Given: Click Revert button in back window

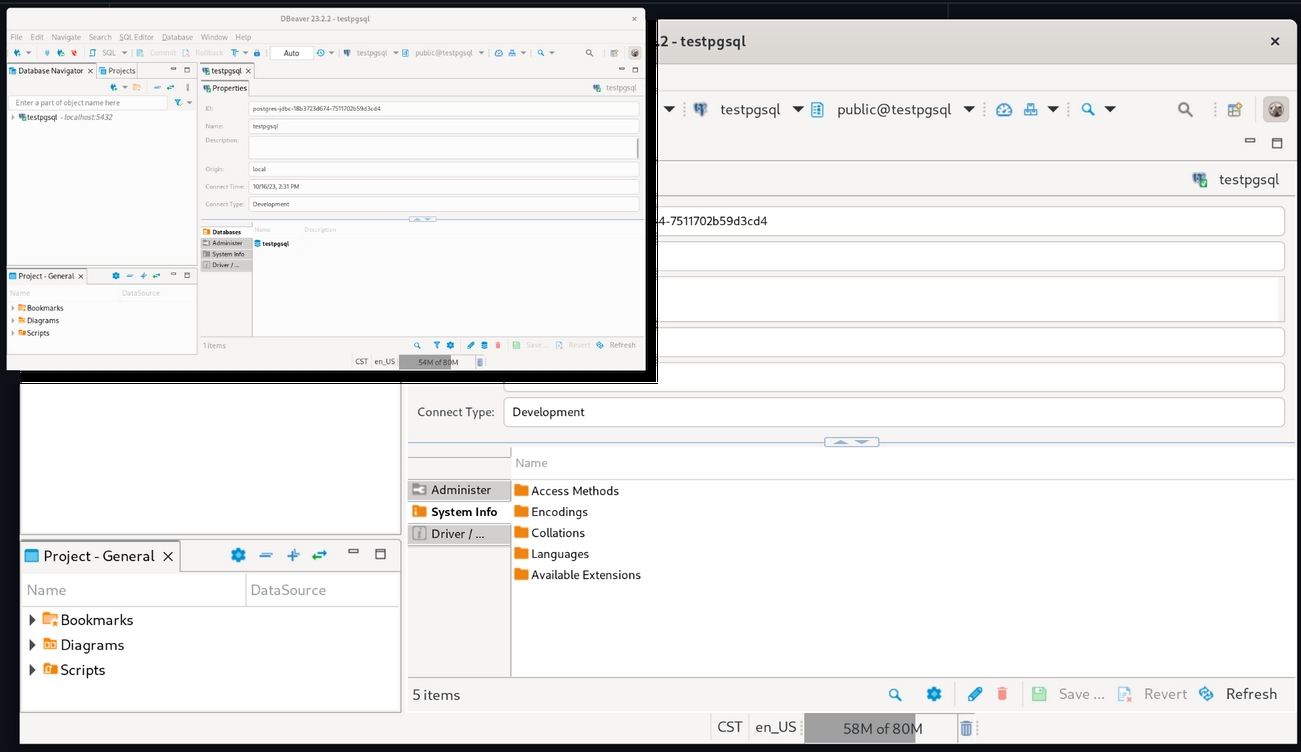Looking at the screenshot, I should 1152,694.
